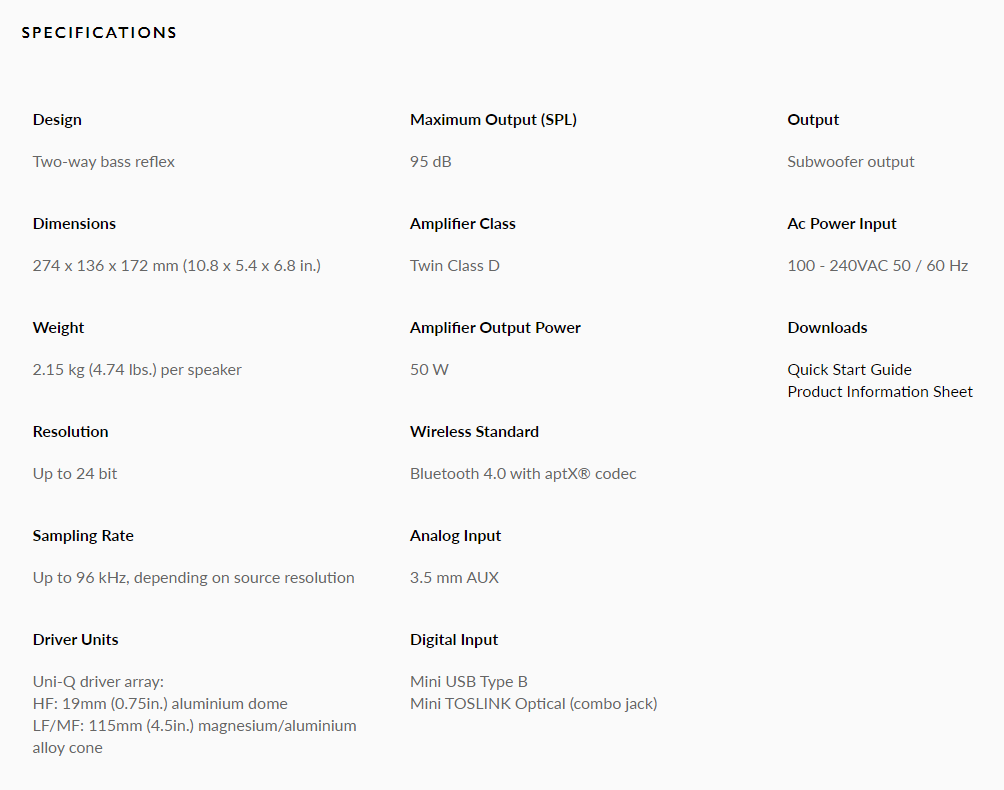Select the Driver Units heading

pos(76,640)
